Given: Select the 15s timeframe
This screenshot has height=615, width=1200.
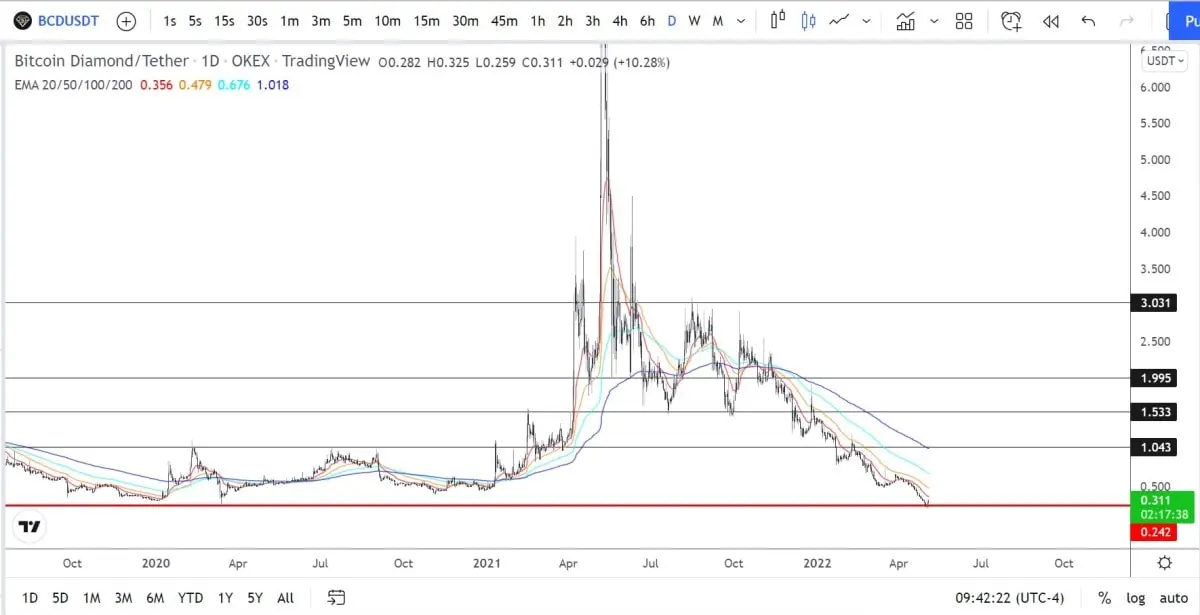Looking at the screenshot, I should click(225, 20).
